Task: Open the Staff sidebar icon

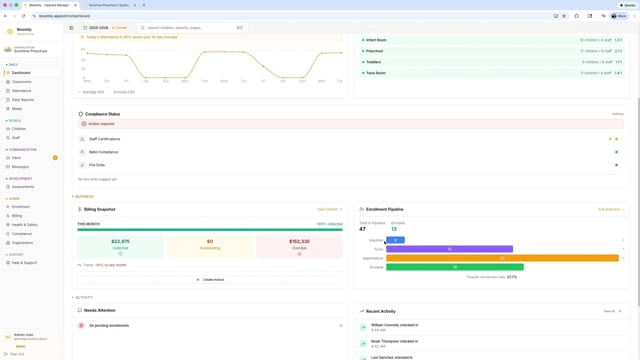Action: tap(8, 138)
